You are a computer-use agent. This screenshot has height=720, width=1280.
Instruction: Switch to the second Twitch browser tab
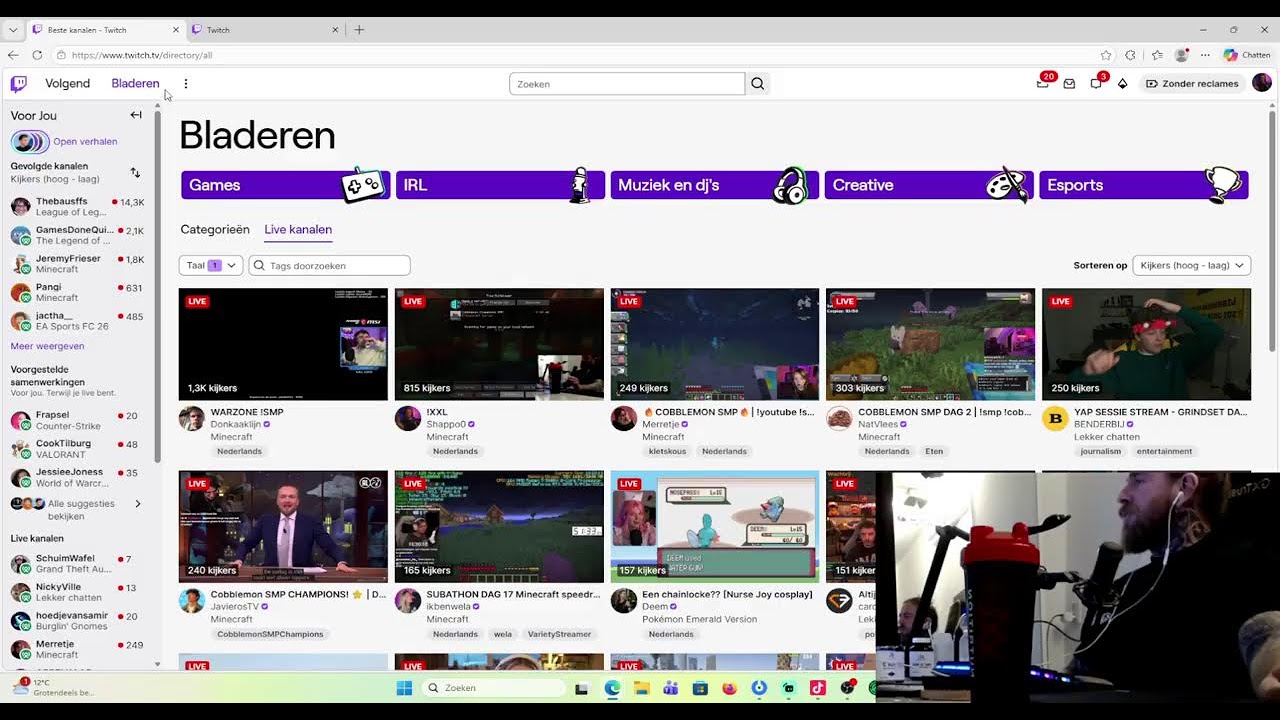point(265,30)
